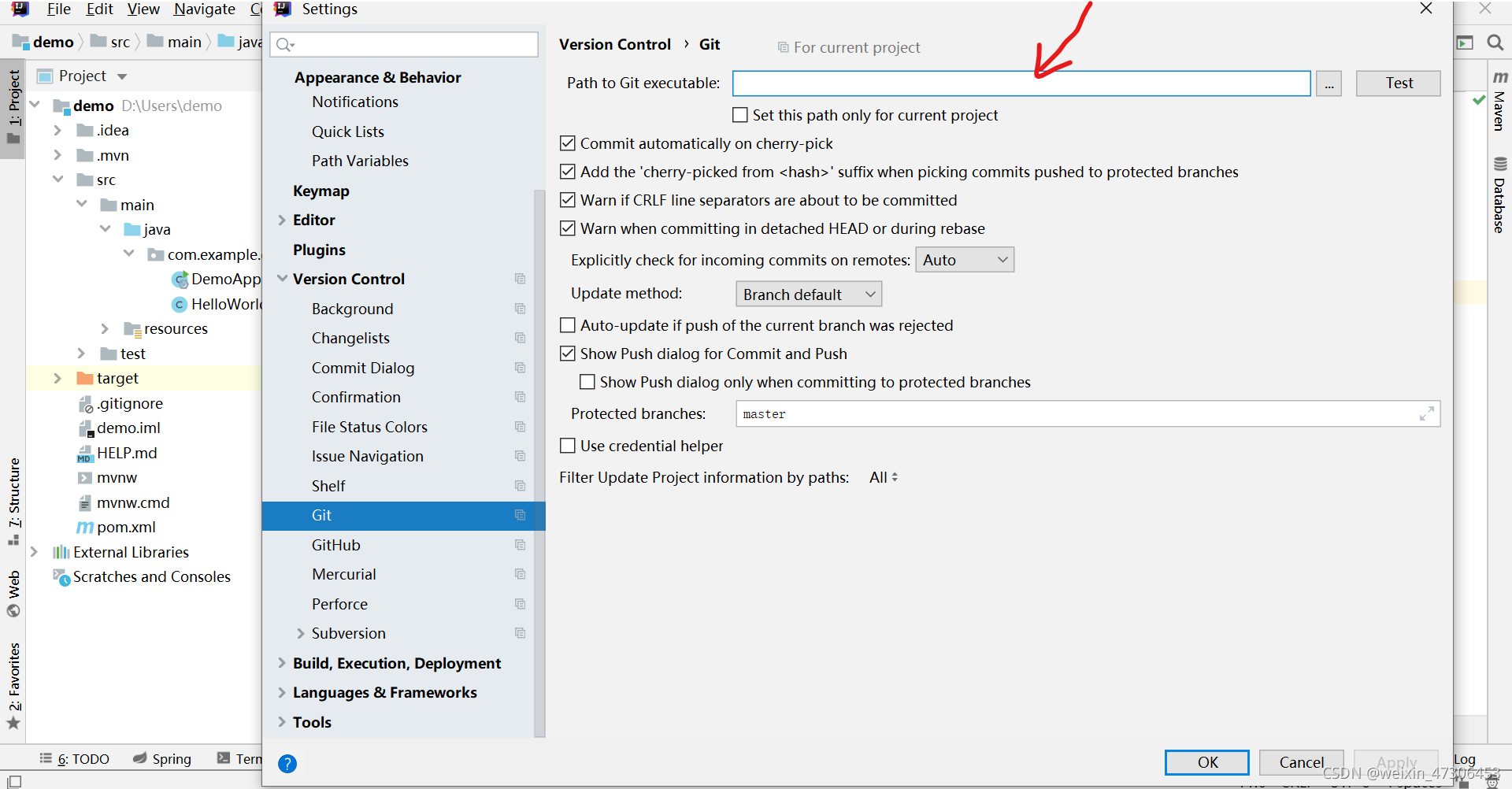Screen dimensions: 1512x789
Task: Click the Protected branches master field
Action: tap(1088, 414)
